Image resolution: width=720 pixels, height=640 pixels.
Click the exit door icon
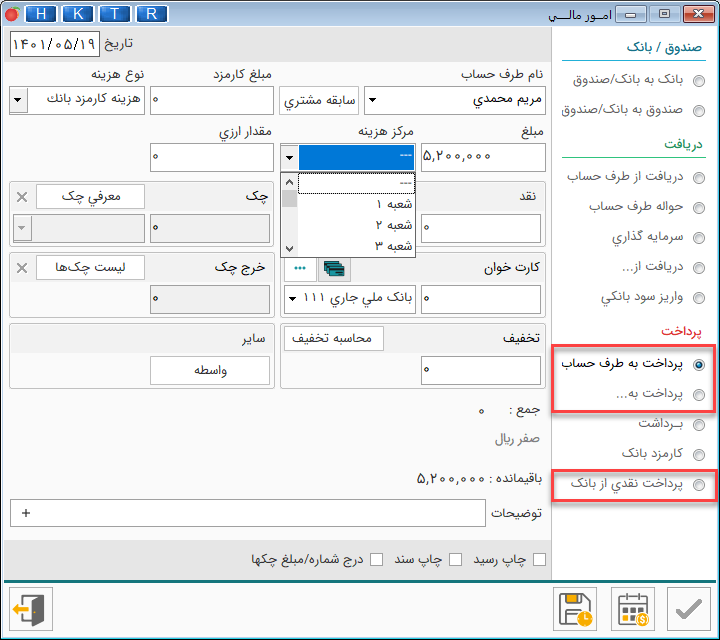[31, 609]
